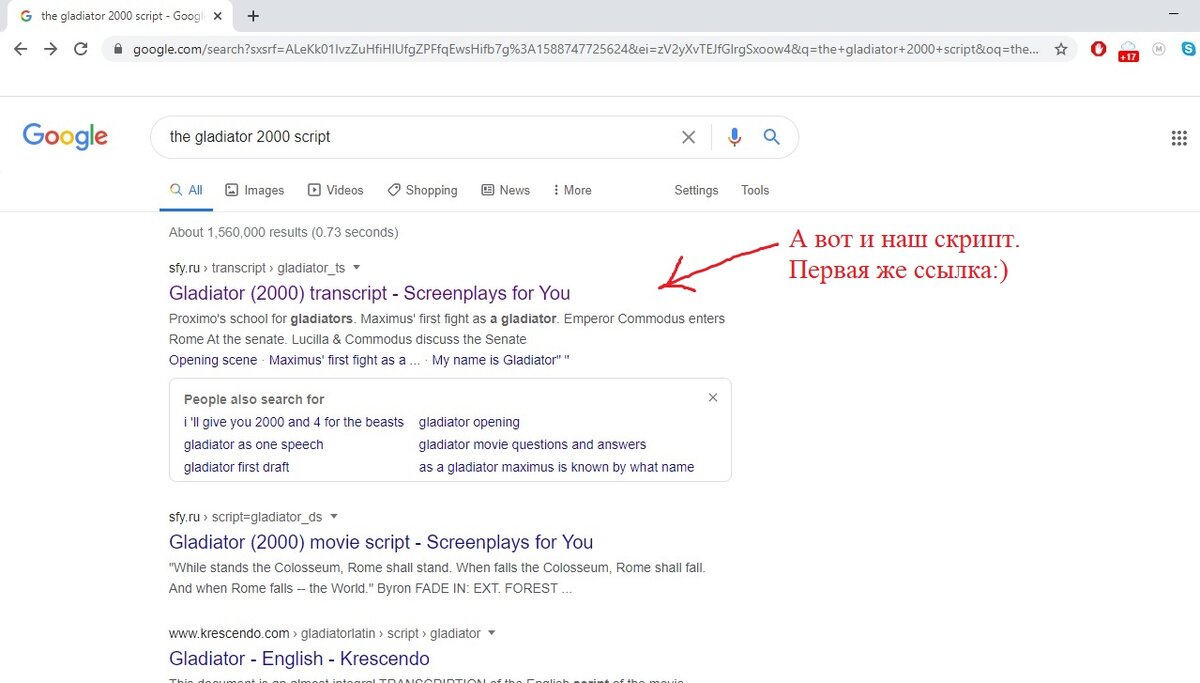The width and height of the screenshot is (1200, 683).
Task: Open the extension showing +17 badge
Action: (x=1128, y=51)
